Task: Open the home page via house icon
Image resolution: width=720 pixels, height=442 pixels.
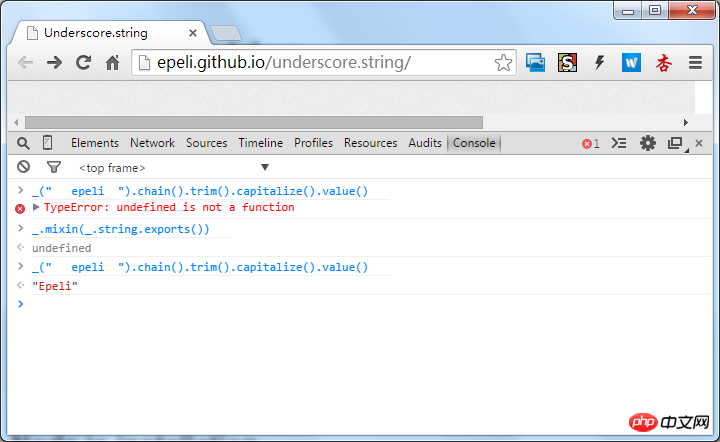Action: pyautogui.click(x=112, y=62)
